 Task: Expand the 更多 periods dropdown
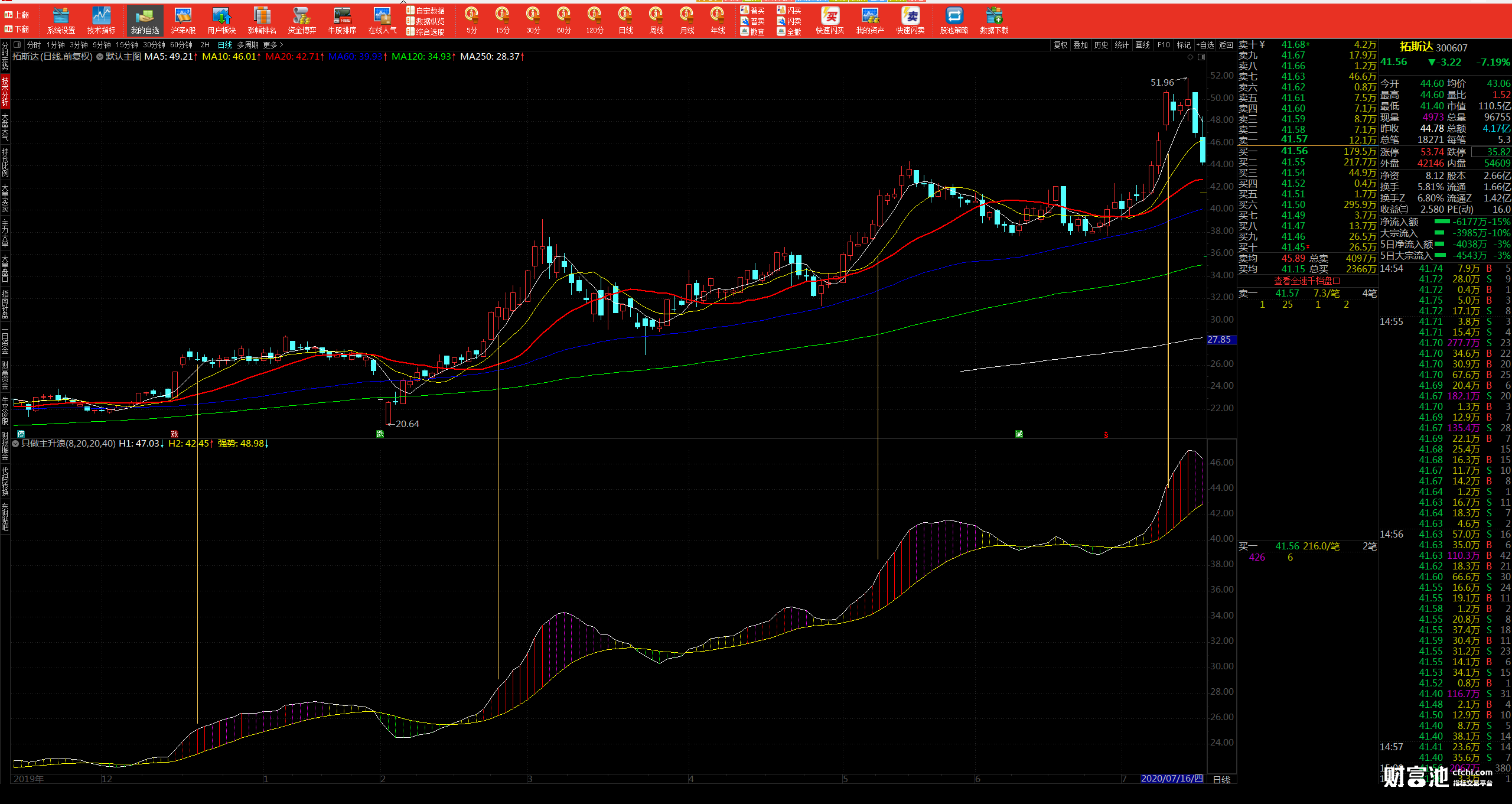[273, 45]
